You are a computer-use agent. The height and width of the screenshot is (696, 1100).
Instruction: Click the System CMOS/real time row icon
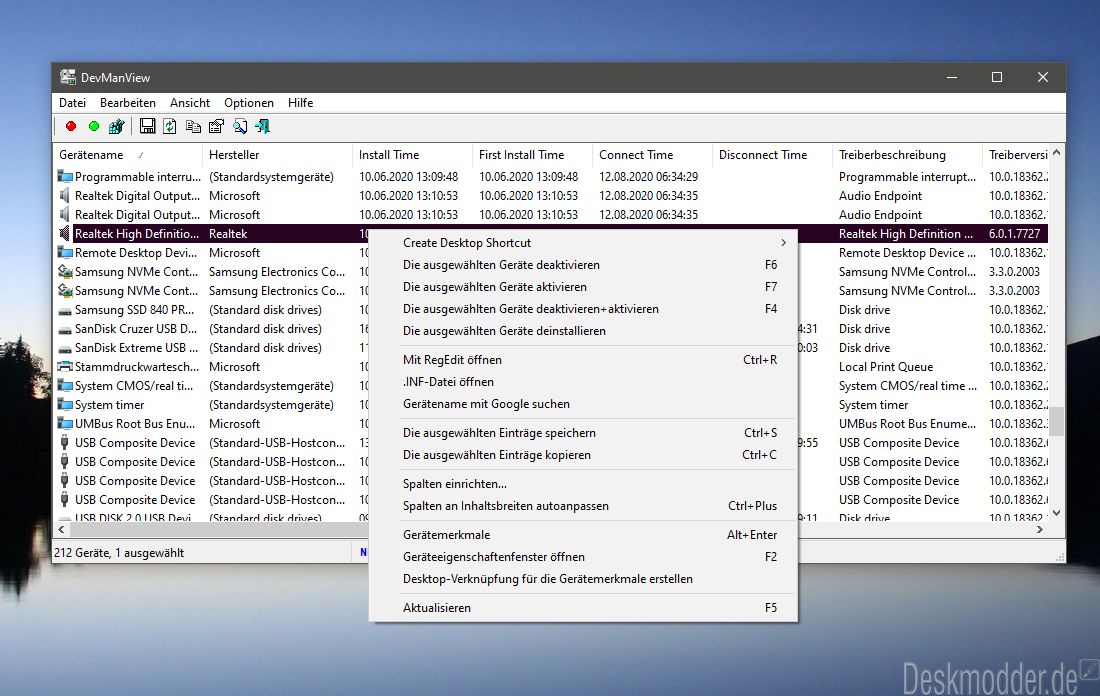pyautogui.click(x=65, y=386)
